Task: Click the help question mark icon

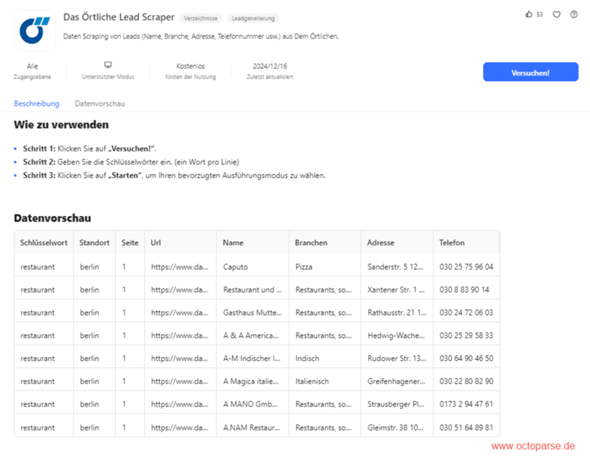Action: pos(574,14)
